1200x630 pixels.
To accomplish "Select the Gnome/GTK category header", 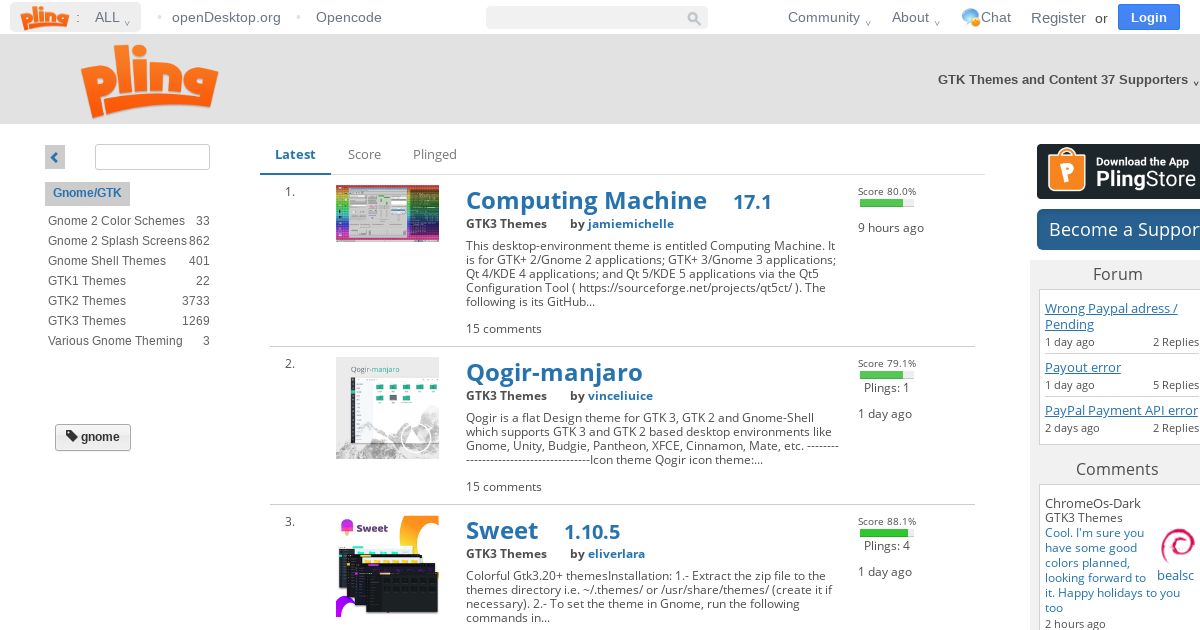I will (87, 194).
